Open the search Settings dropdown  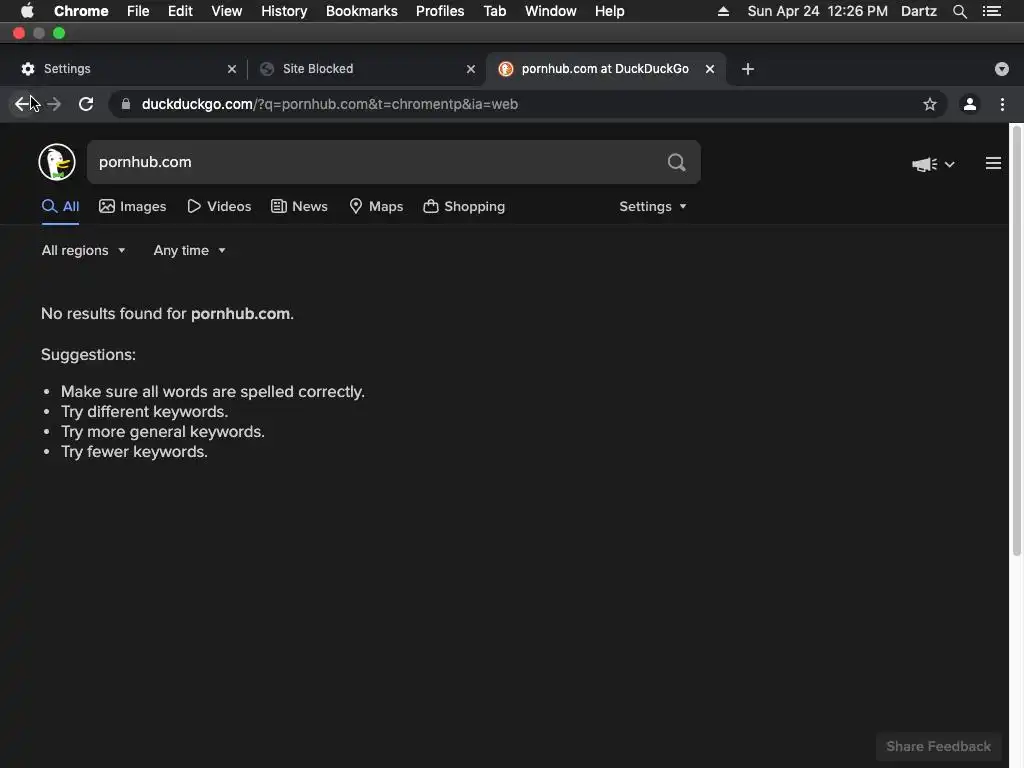[652, 206]
